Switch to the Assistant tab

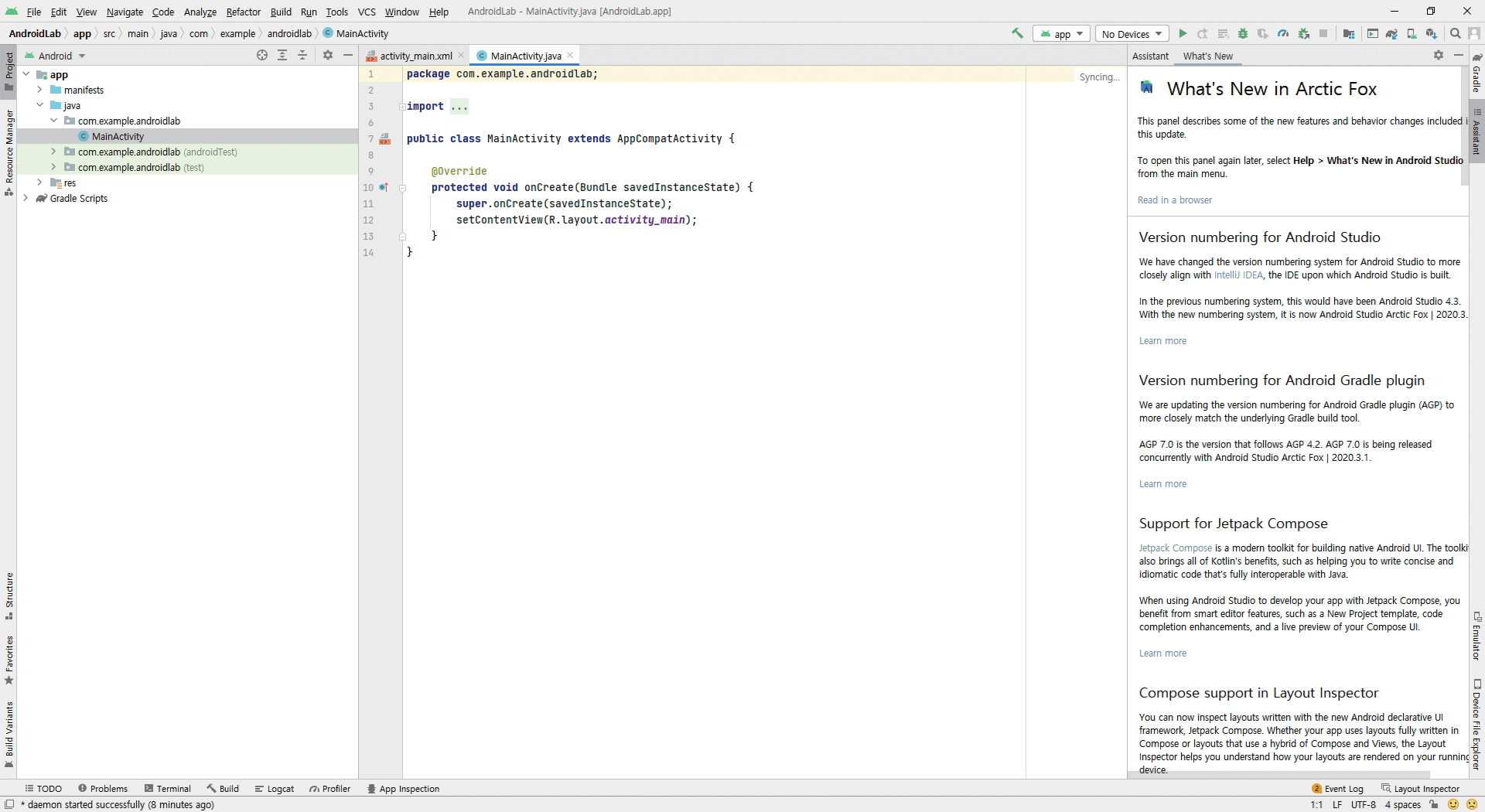point(1150,56)
